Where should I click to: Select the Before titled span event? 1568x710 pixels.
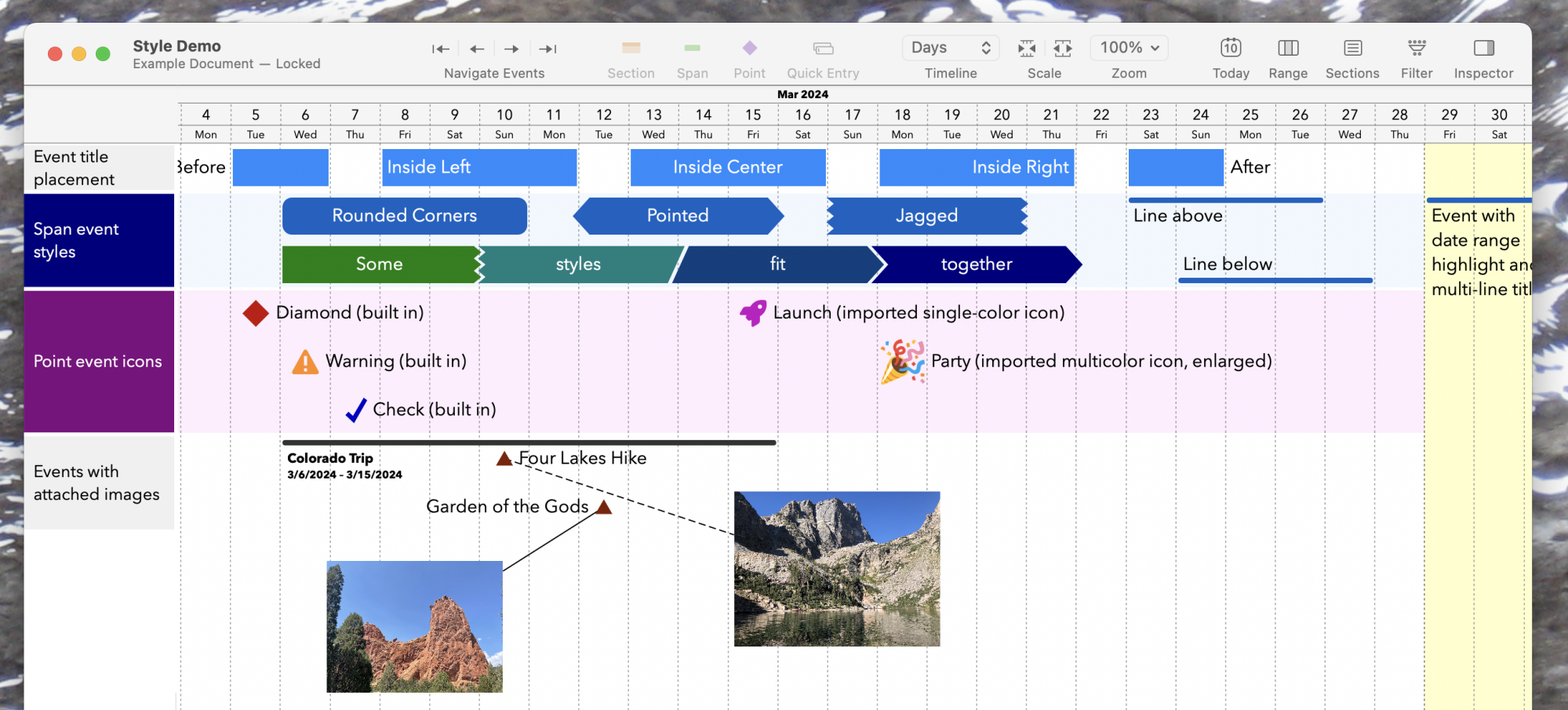tap(280, 167)
